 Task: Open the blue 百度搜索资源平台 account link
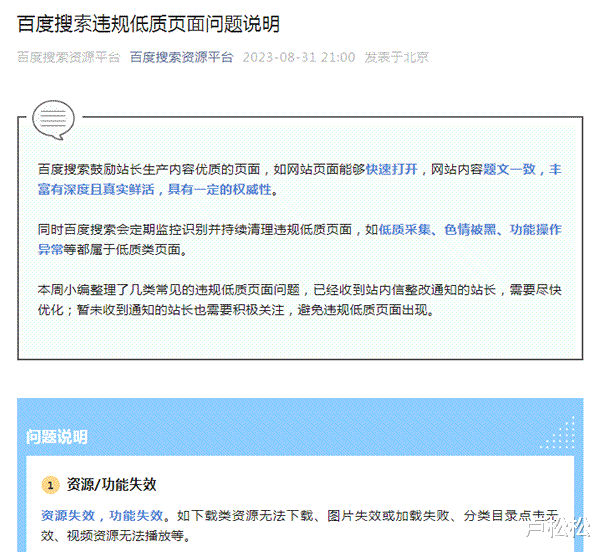click(x=182, y=57)
